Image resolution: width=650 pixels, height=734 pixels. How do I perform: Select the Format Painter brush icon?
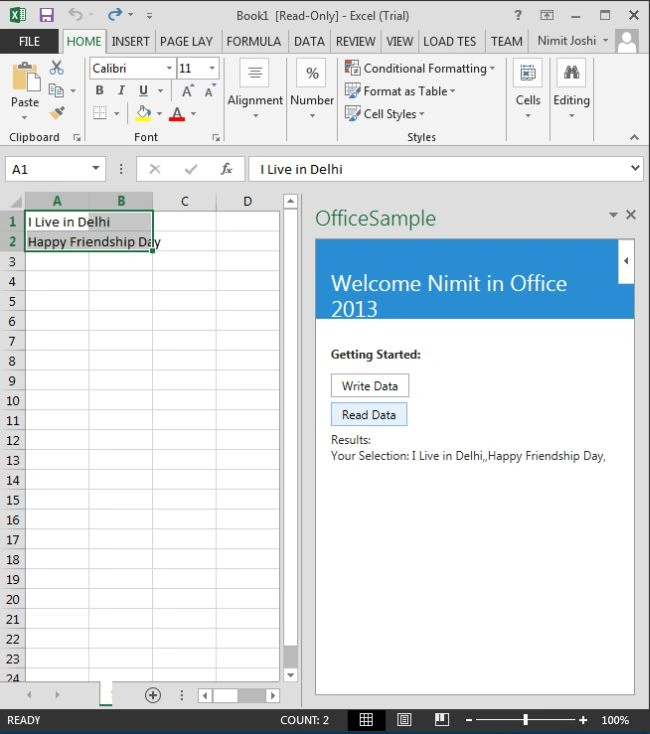click(x=57, y=112)
